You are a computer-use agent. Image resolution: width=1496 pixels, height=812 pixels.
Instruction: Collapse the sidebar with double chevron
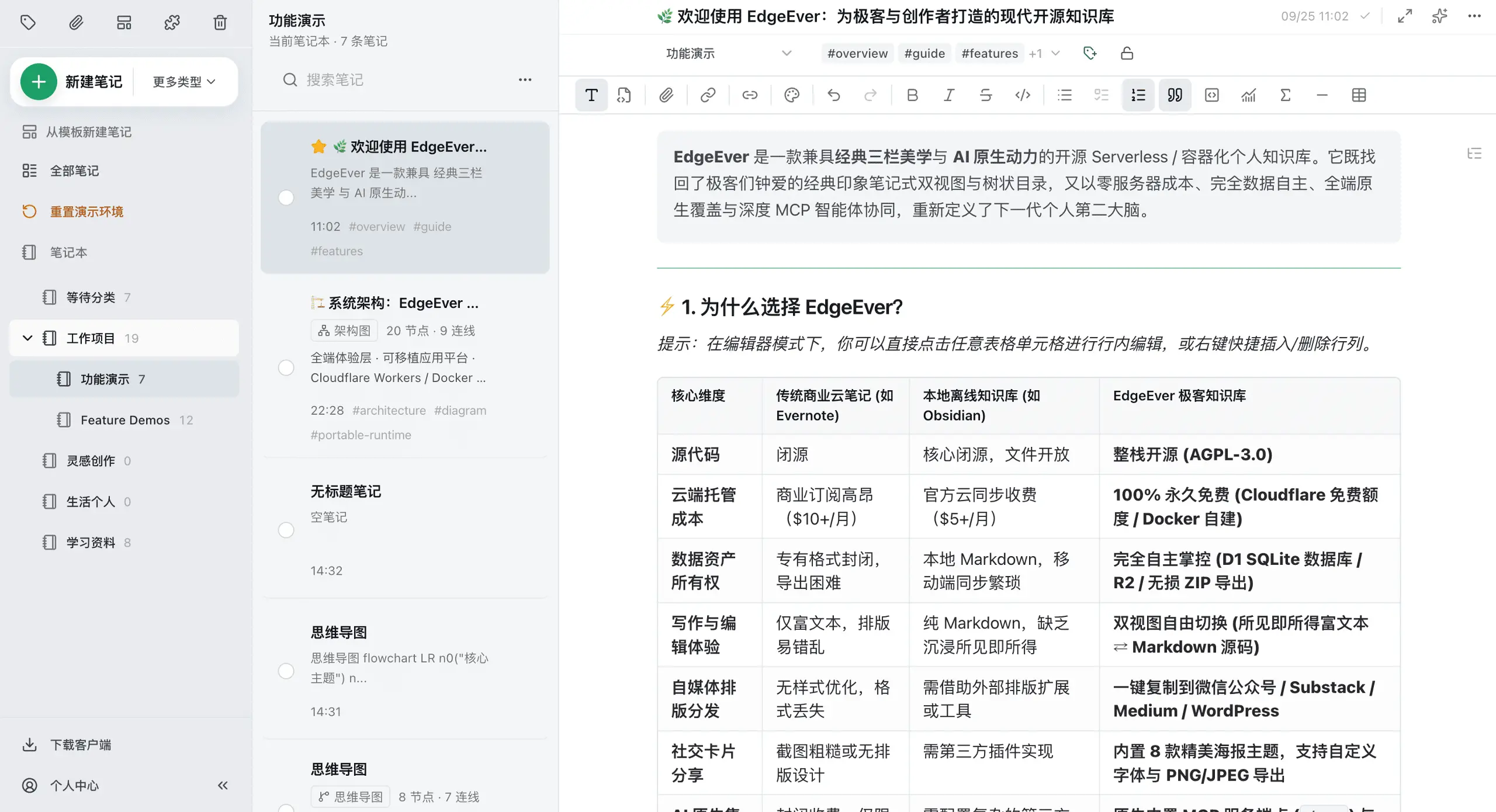pyautogui.click(x=223, y=785)
